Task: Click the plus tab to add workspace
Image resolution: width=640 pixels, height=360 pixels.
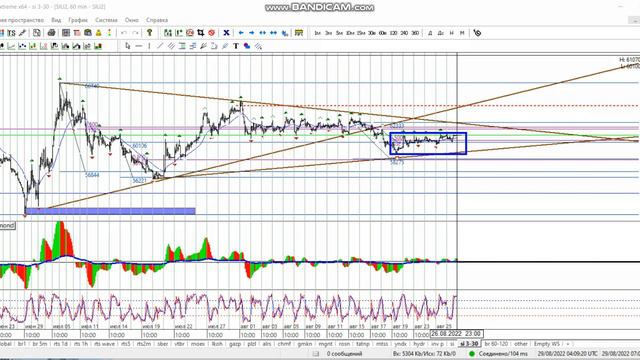Action: [x=568, y=344]
